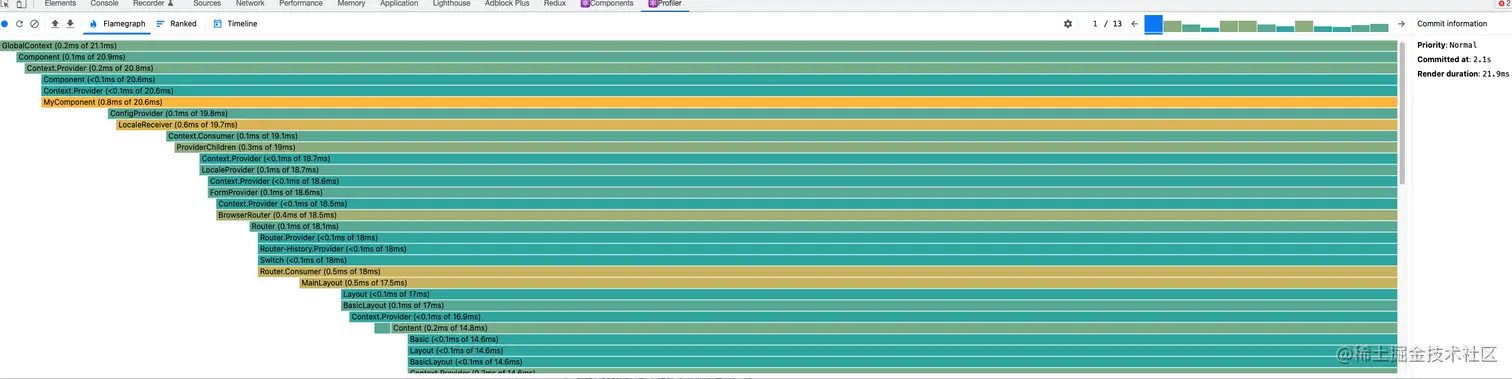Switch to the Timeline view
This screenshot has width=1512, height=379.
click(x=235, y=23)
